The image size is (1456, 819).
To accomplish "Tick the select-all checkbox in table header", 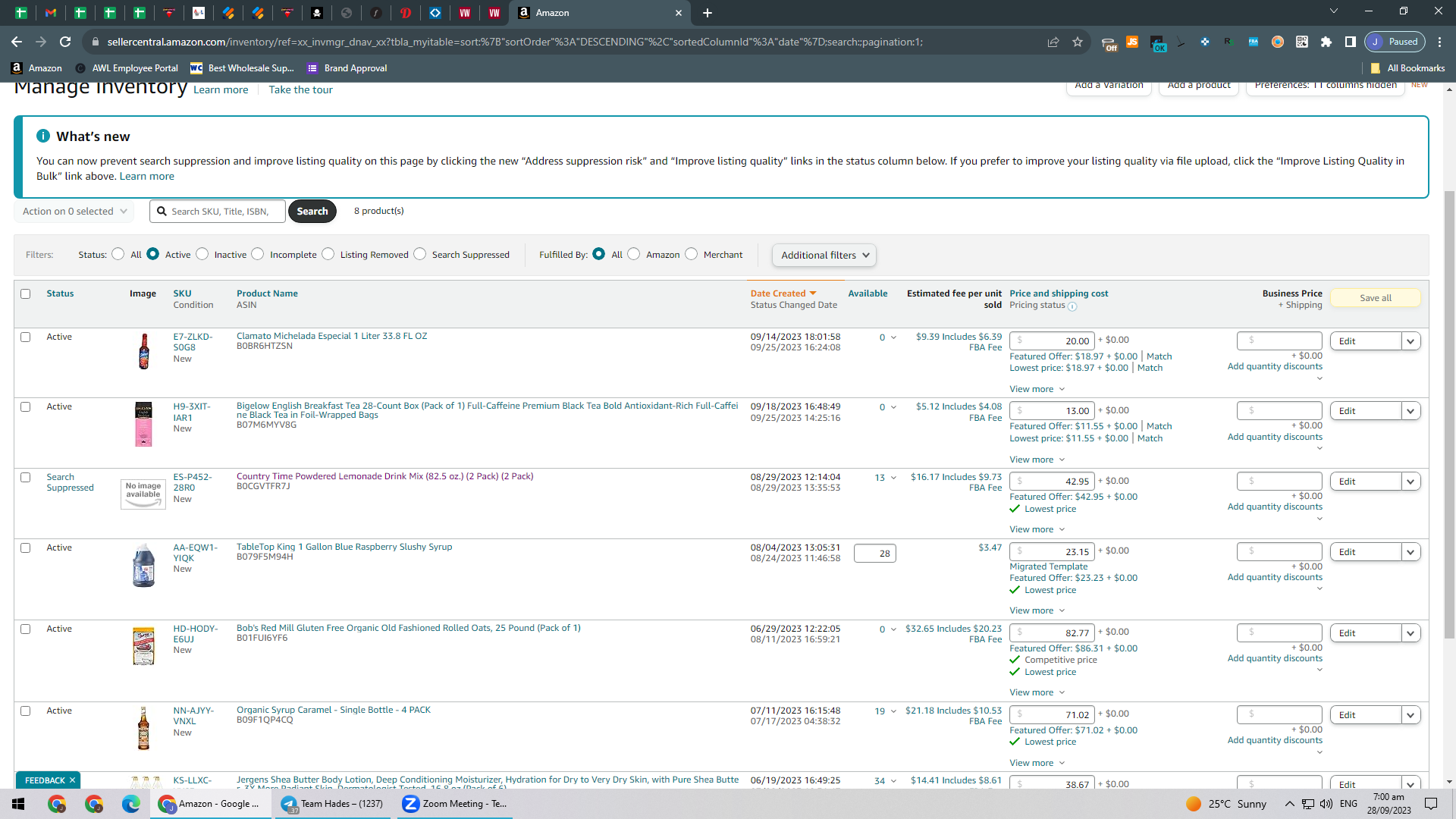I will pyautogui.click(x=26, y=294).
